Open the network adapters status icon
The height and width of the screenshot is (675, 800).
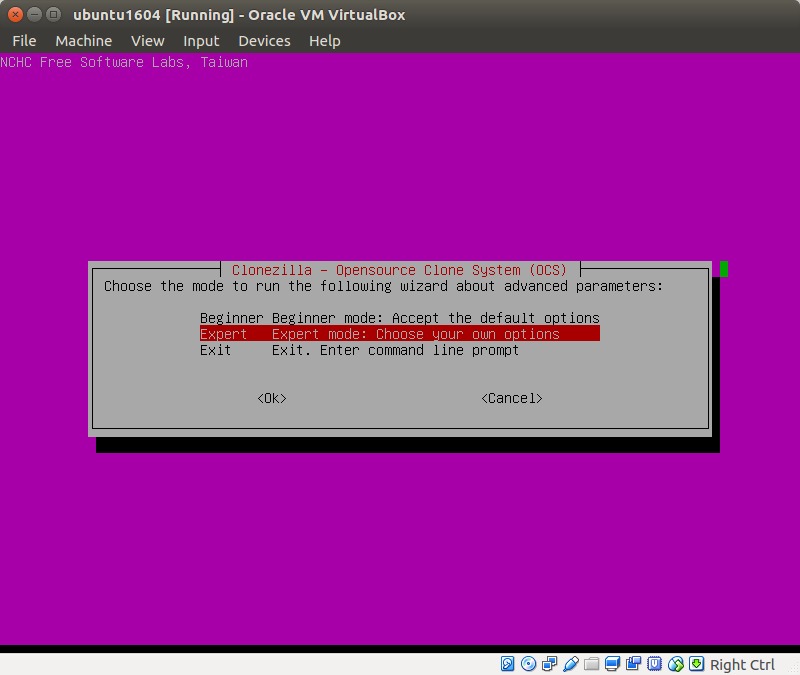[x=550, y=664]
